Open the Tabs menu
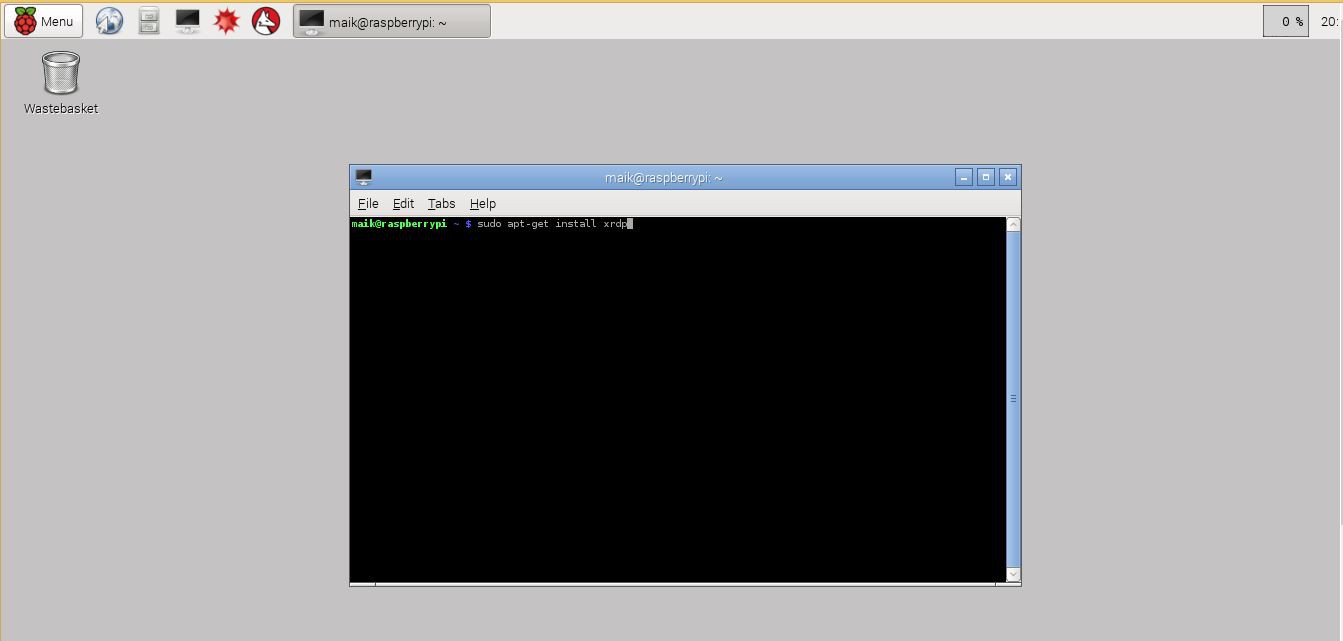 click(441, 203)
